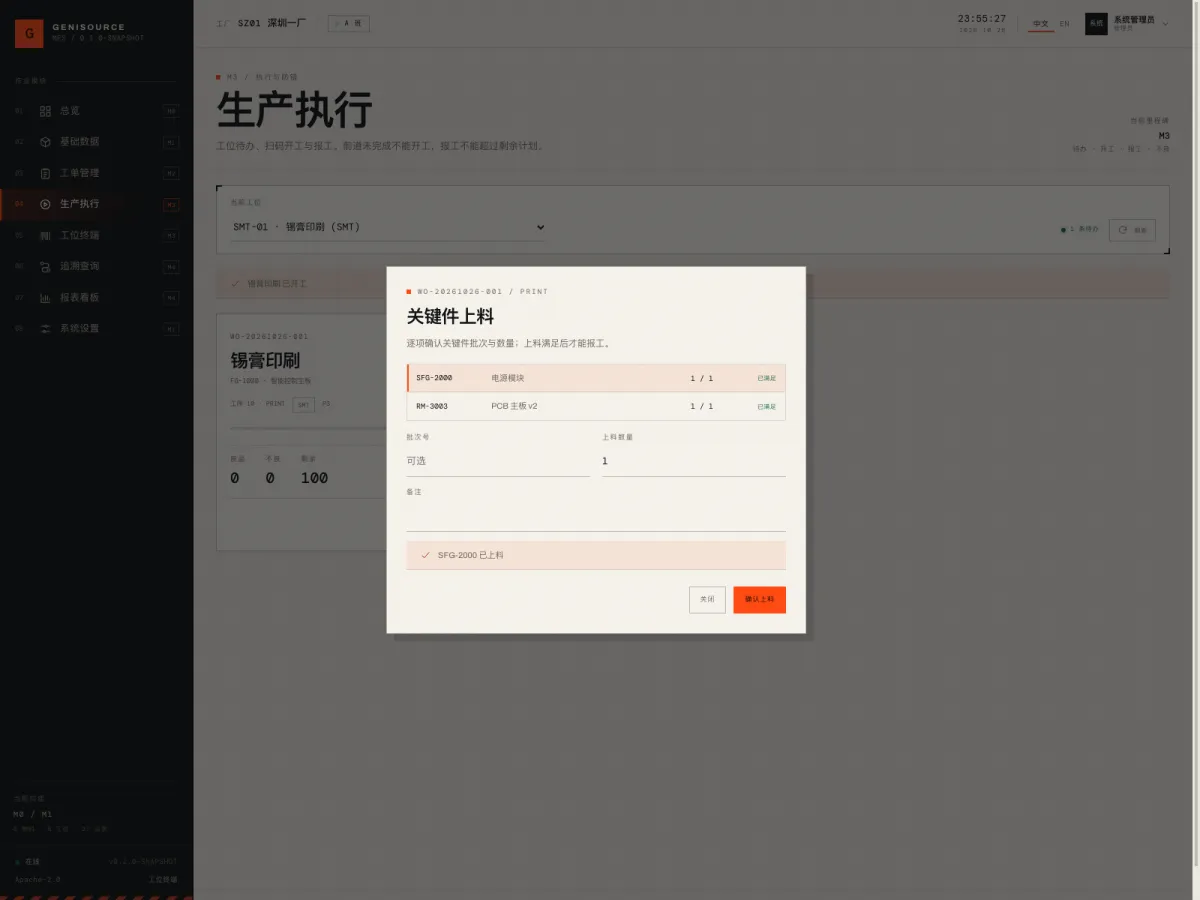
Task: Click the 工位终端 barcode icon
Action: point(45,236)
